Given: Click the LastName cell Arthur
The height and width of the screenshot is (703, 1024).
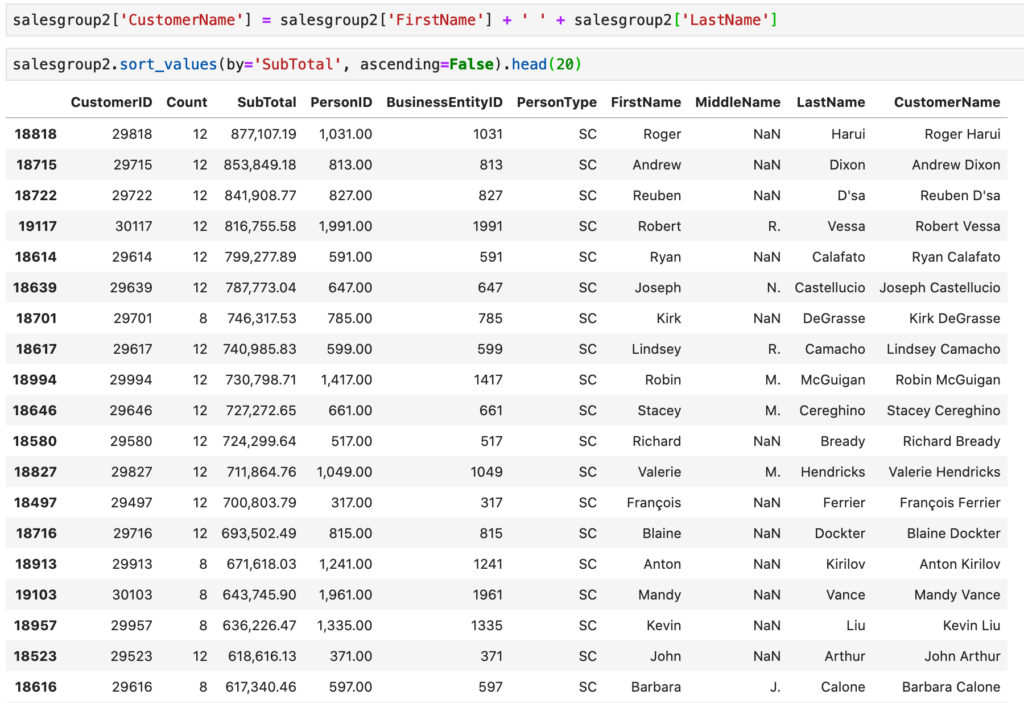Looking at the screenshot, I should click(x=844, y=656).
